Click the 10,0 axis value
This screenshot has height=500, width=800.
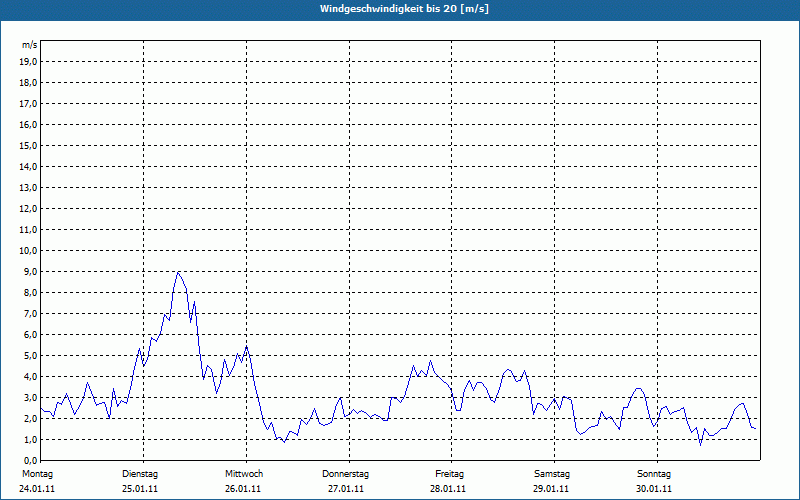pos(29,251)
